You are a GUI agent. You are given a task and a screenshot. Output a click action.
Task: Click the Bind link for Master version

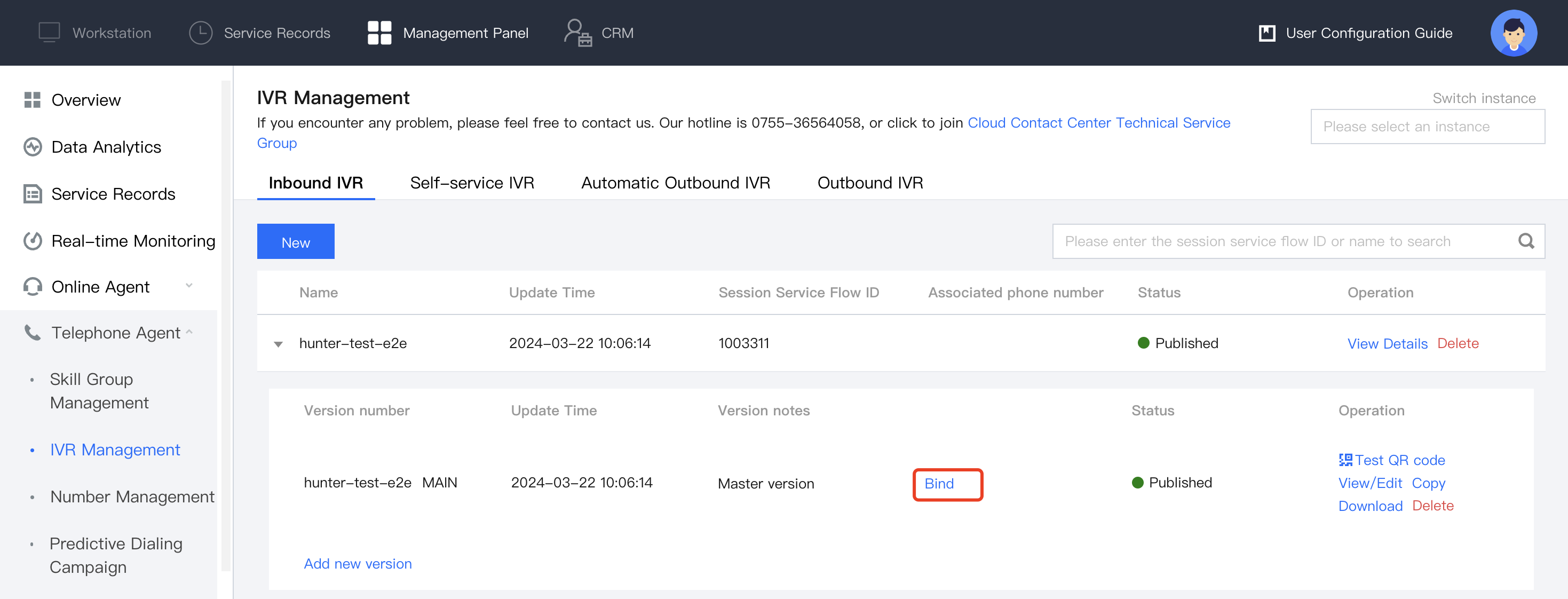pos(939,483)
